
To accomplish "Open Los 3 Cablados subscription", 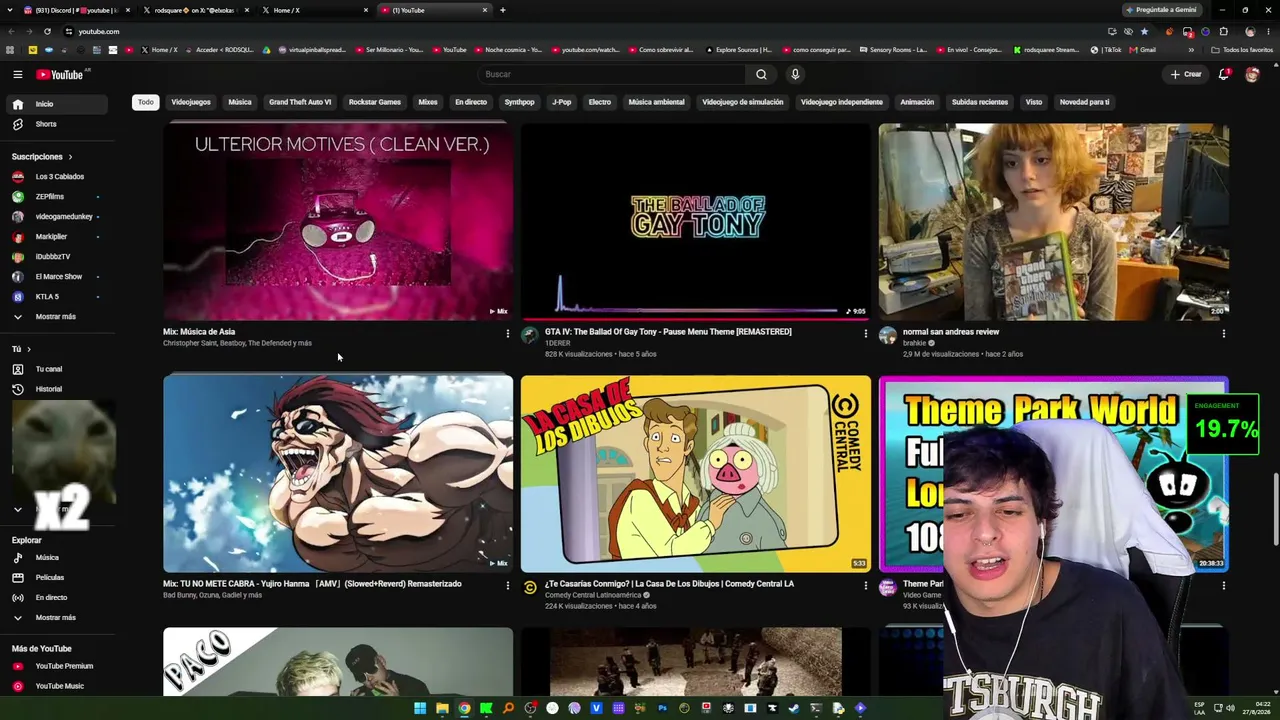I will [58, 176].
